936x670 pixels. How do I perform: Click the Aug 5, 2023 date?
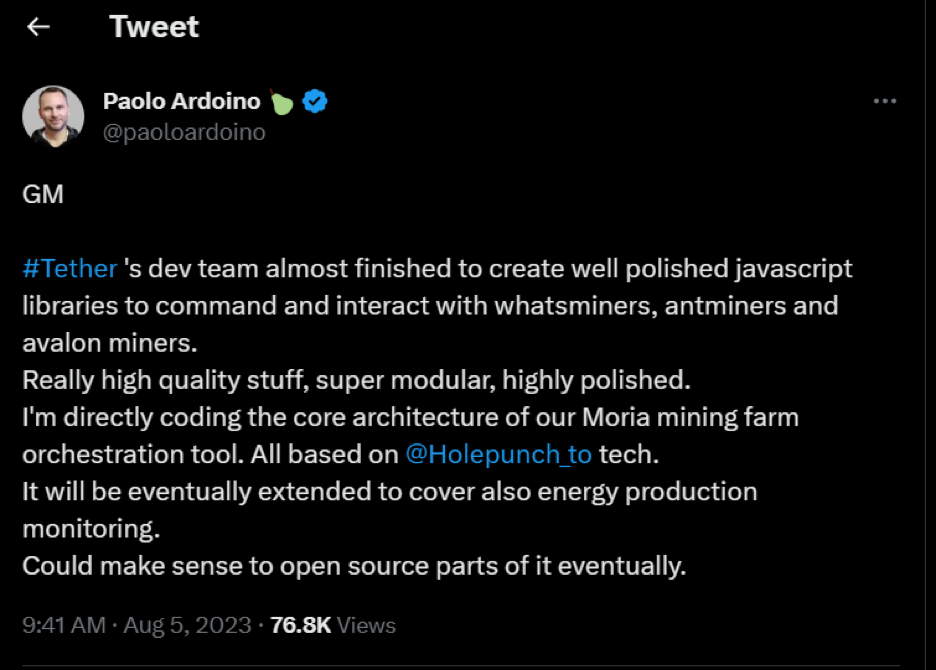coord(187,625)
